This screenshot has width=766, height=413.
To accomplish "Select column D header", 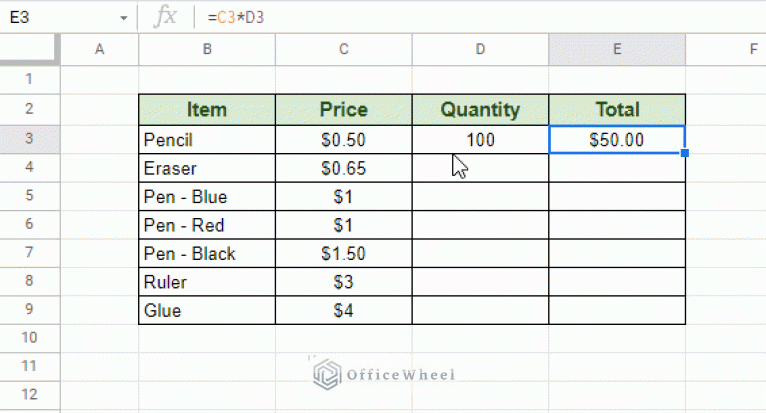I will (481, 49).
